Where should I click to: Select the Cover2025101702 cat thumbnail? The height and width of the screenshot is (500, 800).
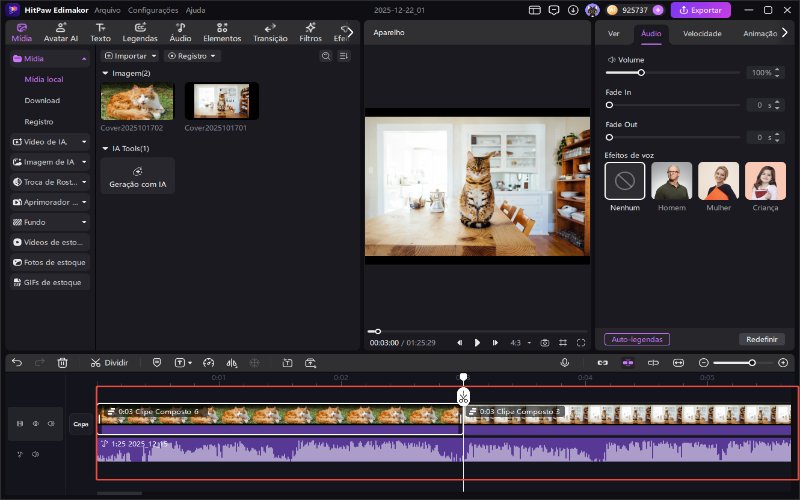137,101
